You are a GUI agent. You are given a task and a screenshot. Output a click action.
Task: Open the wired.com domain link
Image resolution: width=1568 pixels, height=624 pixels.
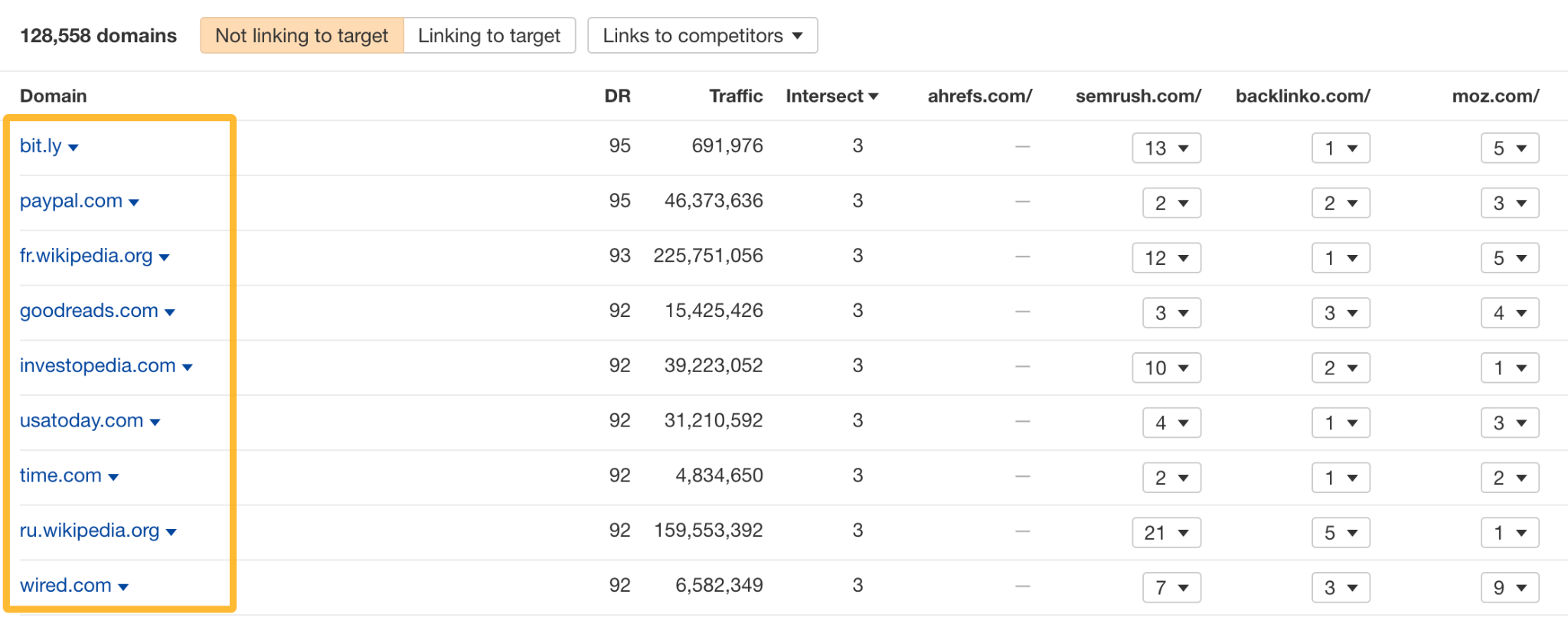(66, 585)
